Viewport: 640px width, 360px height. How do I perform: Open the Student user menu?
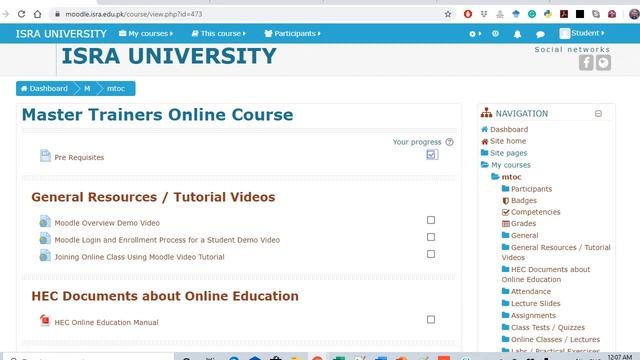click(582, 33)
